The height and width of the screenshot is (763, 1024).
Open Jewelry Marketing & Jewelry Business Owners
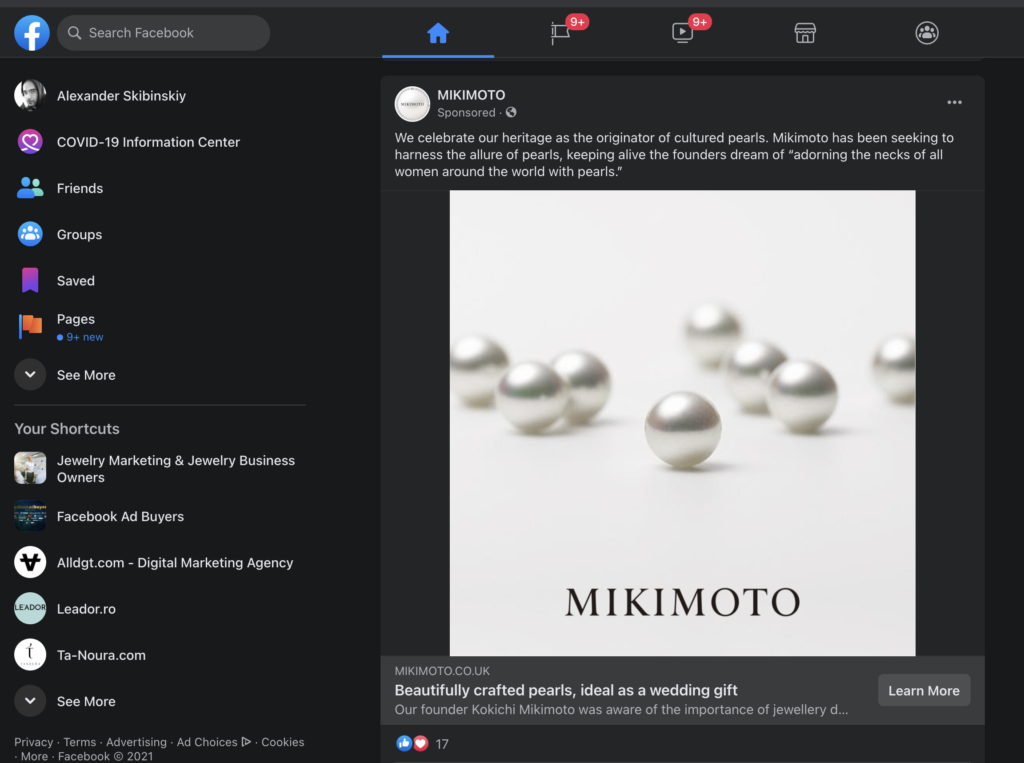point(176,468)
